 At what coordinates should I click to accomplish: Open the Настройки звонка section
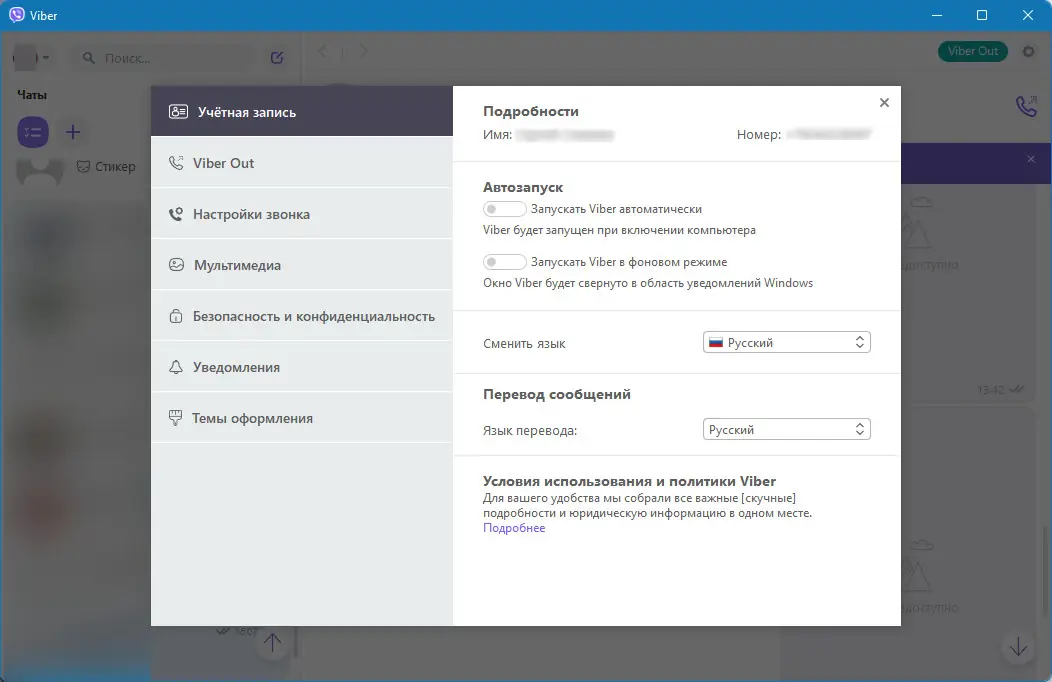[x=302, y=214]
